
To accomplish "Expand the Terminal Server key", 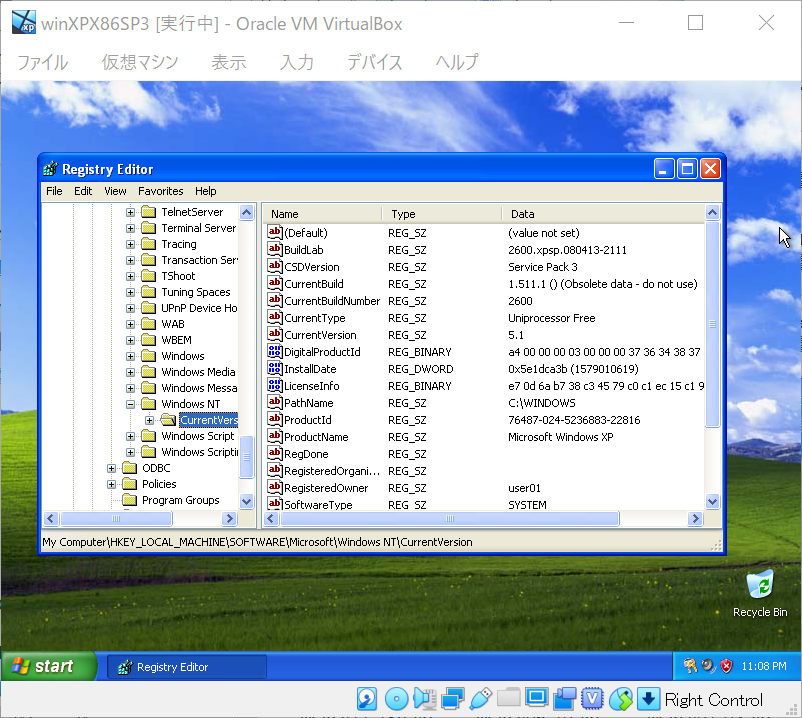I will tap(130, 228).
